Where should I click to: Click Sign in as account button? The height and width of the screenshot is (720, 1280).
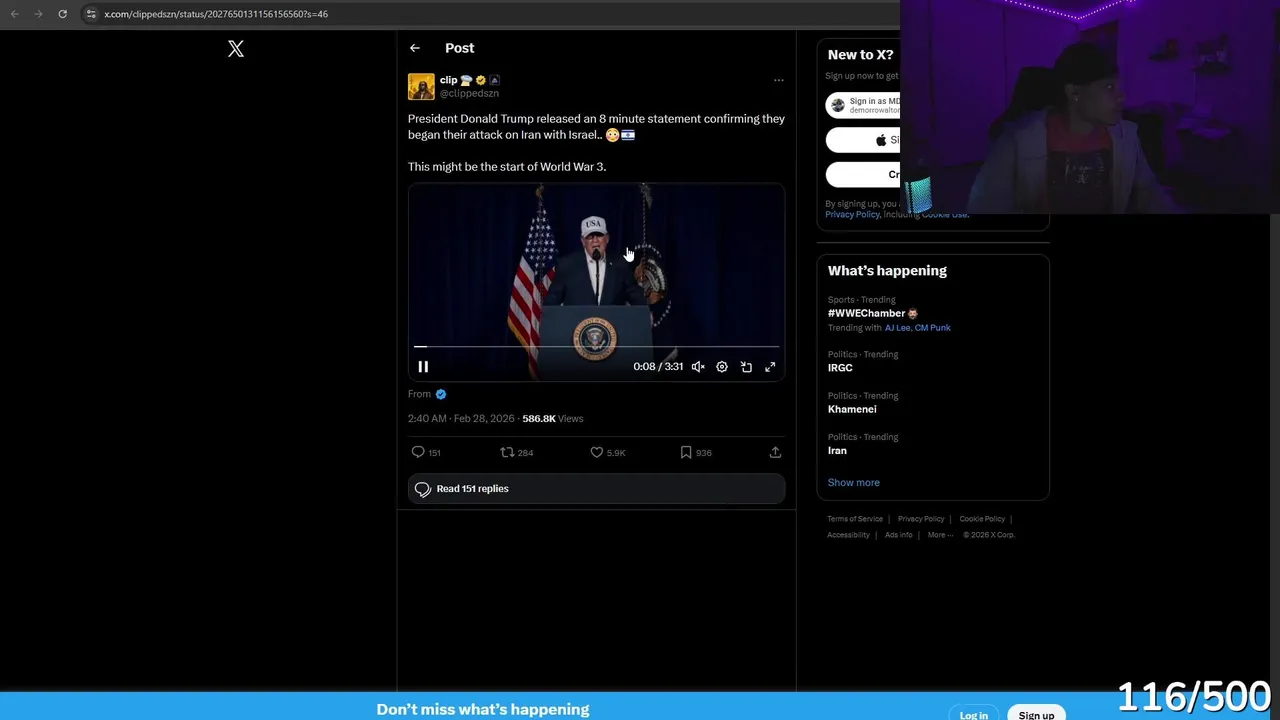863,105
